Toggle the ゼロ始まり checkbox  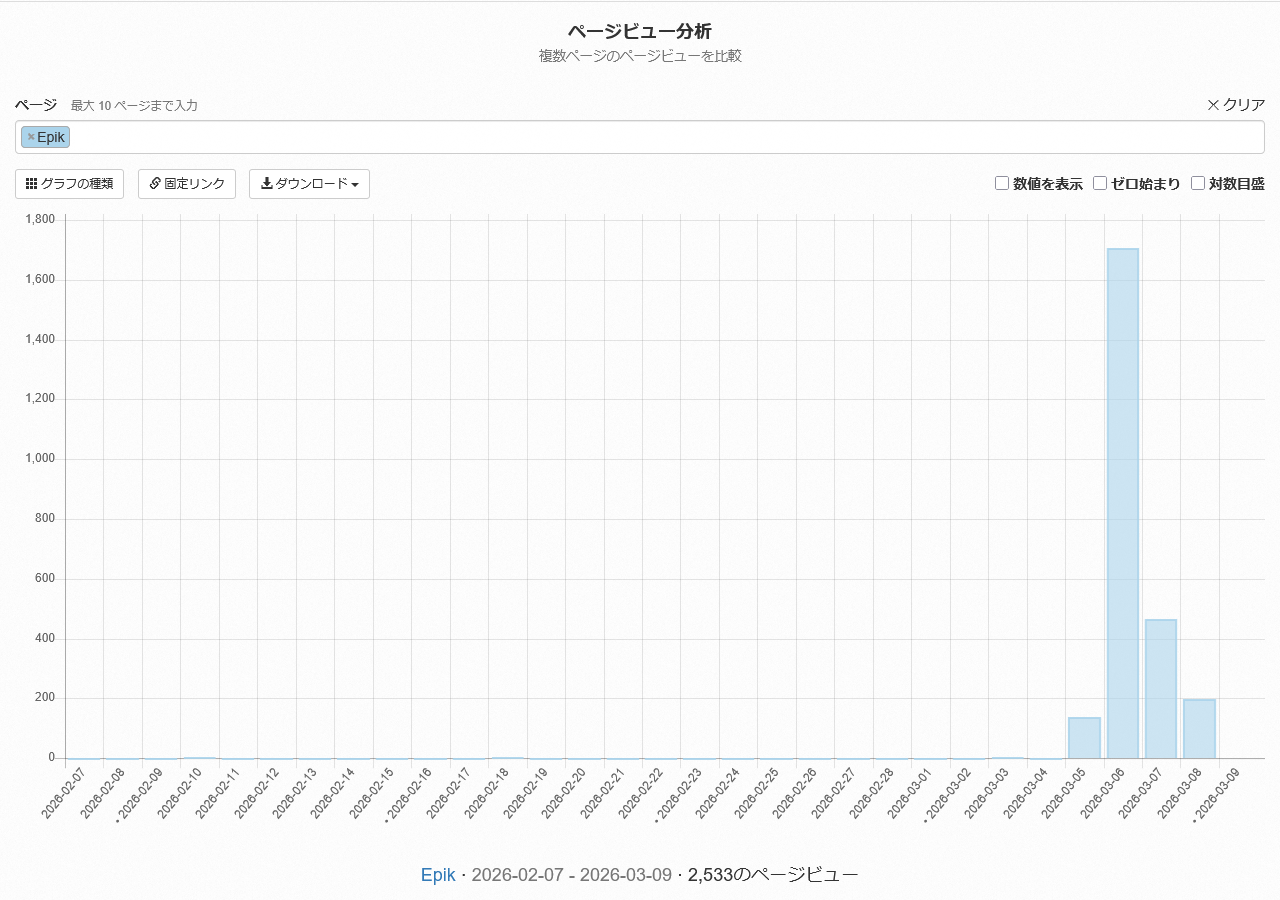(x=1100, y=183)
